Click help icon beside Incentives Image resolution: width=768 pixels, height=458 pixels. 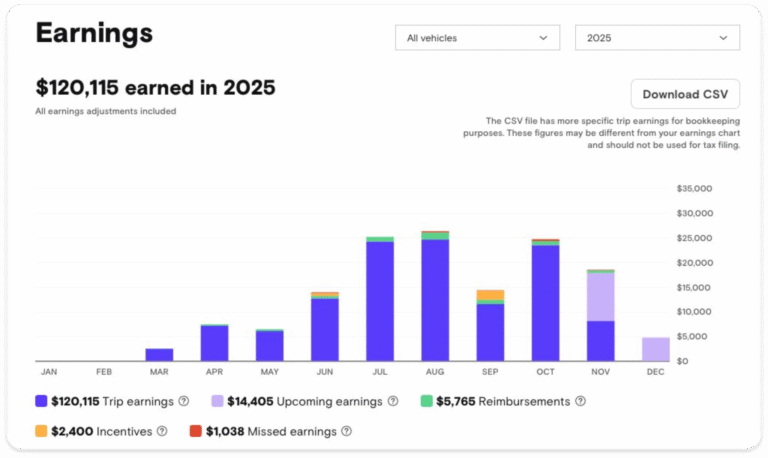[x=162, y=431]
